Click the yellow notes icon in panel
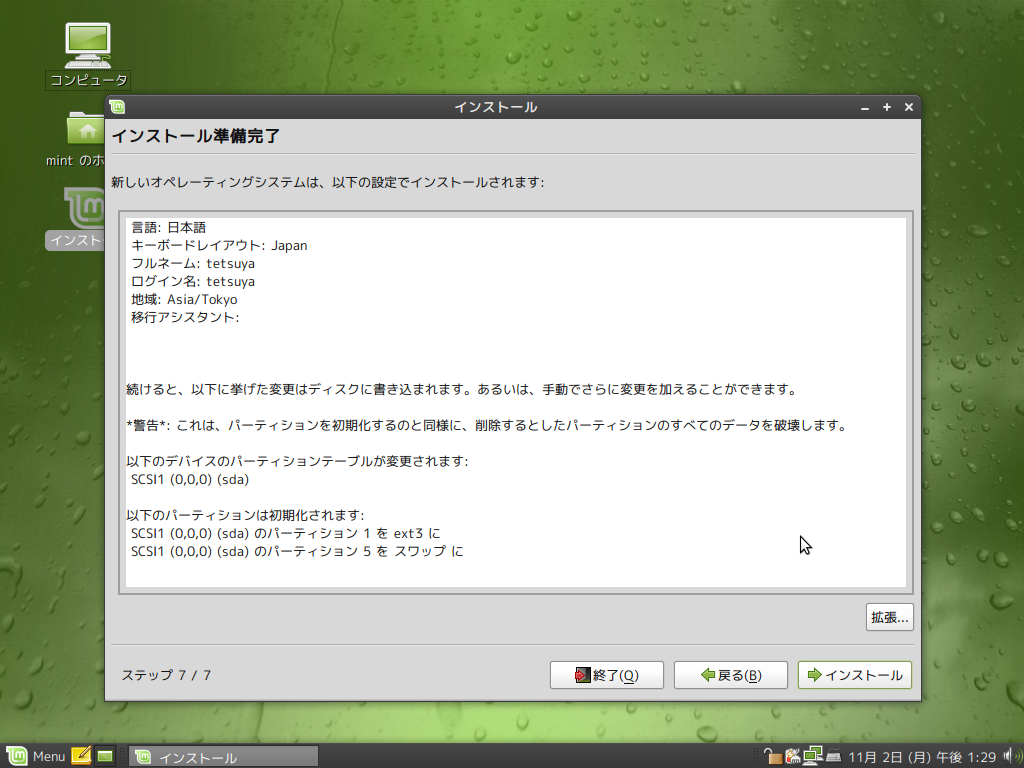This screenshot has height=768, width=1024. click(x=81, y=756)
